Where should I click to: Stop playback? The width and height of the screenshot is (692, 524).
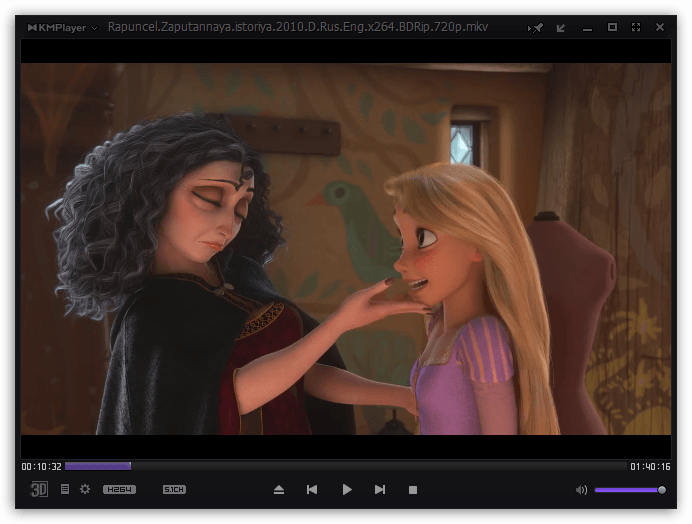[413, 490]
